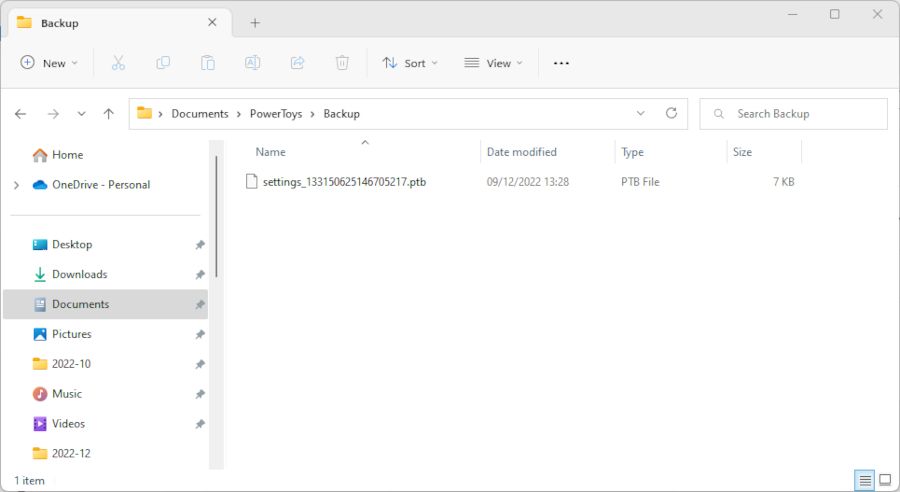Screen dimensions: 900x492
Task: Open Documents in navigation pane
Action: coord(105,304)
